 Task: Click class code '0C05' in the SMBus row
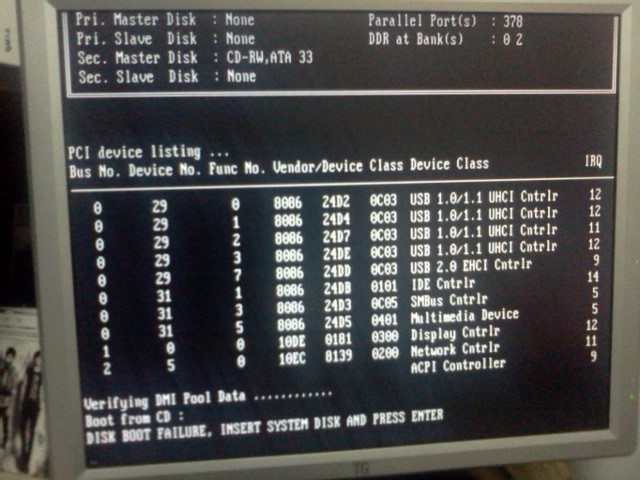coord(384,303)
